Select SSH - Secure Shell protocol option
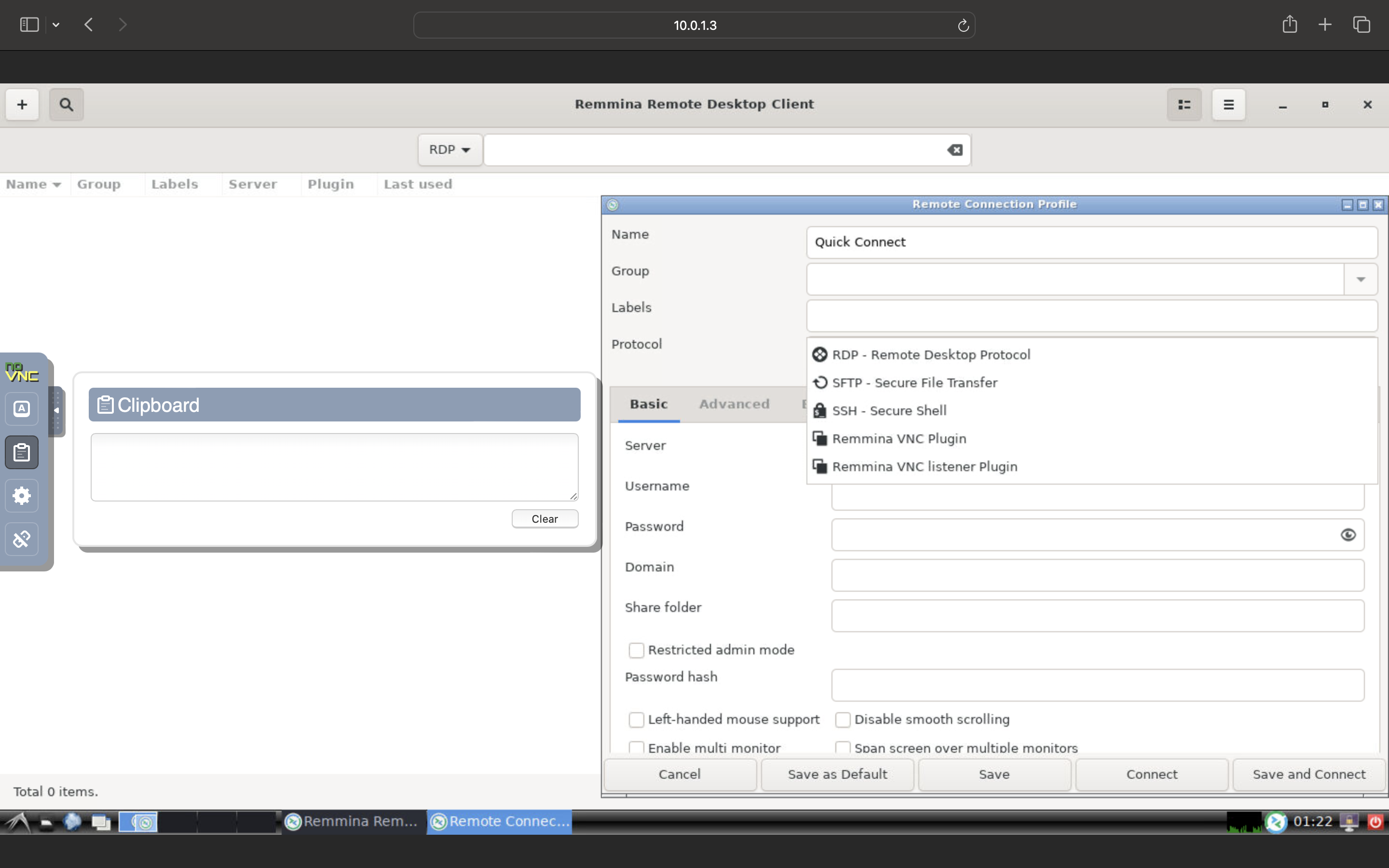 point(888,410)
